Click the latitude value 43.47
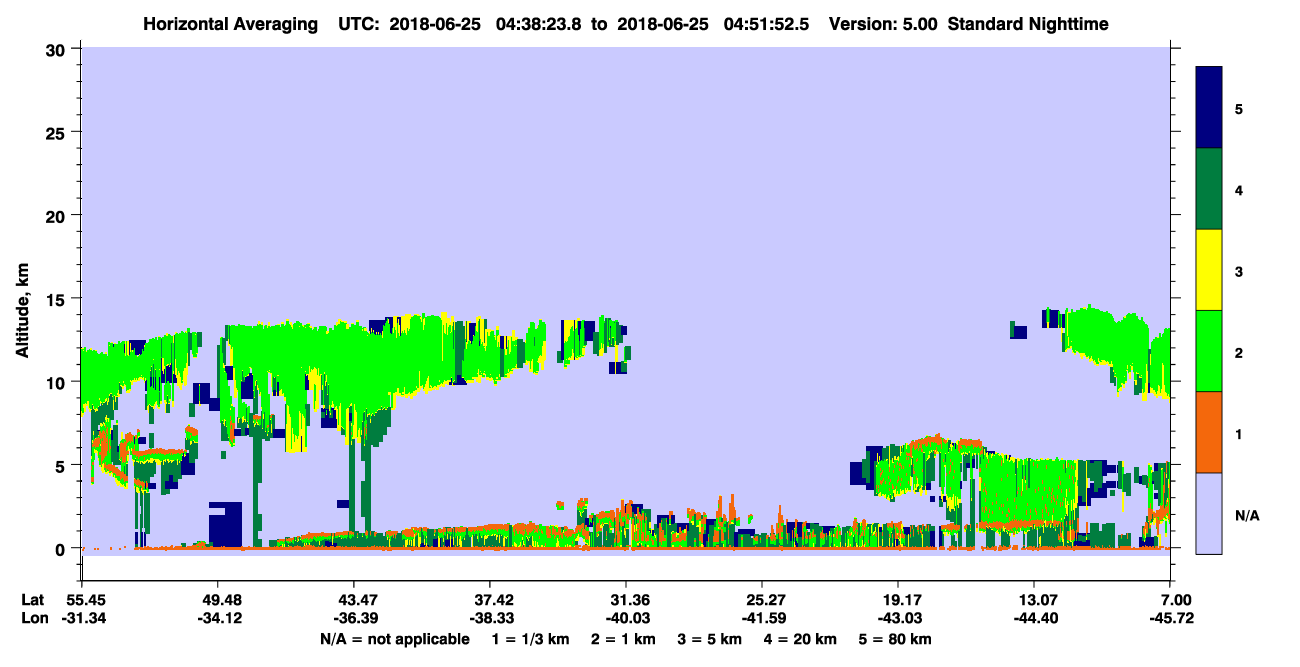 [x=354, y=600]
